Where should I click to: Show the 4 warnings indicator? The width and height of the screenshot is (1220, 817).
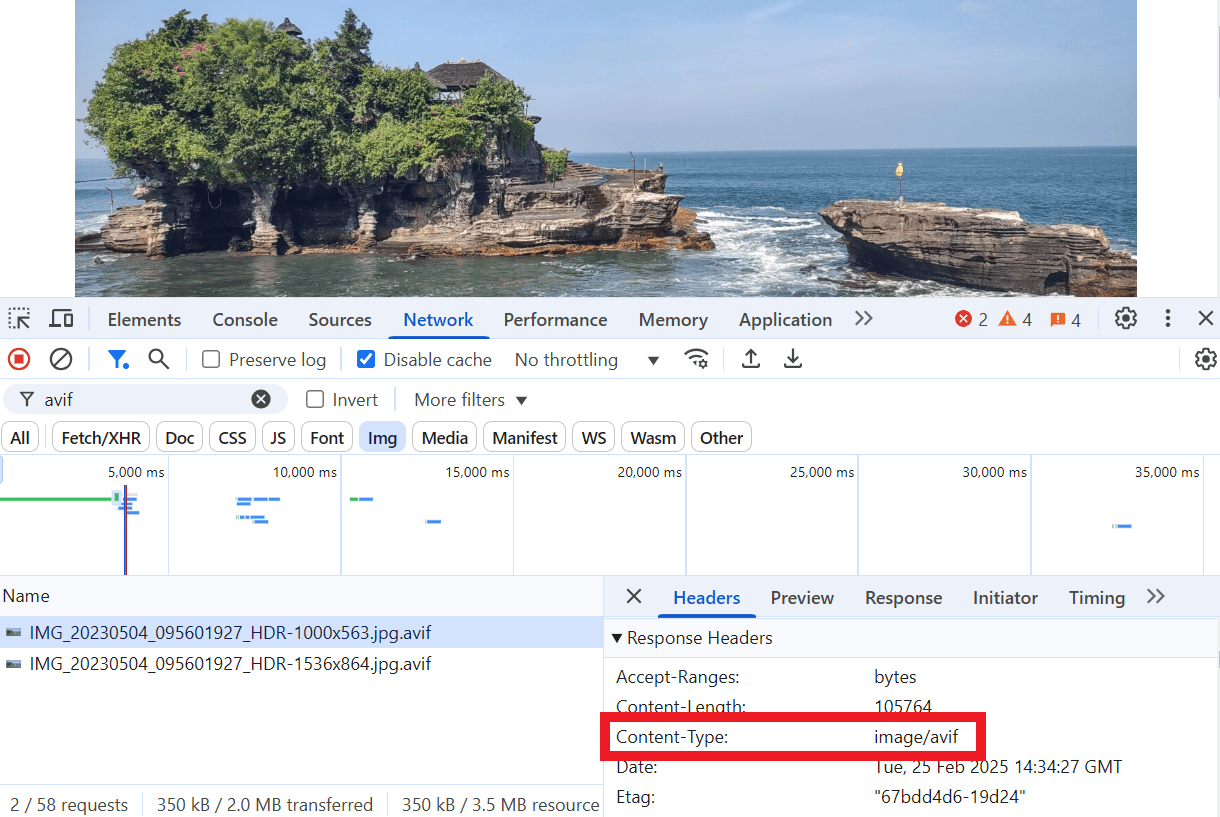tap(1015, 320)
